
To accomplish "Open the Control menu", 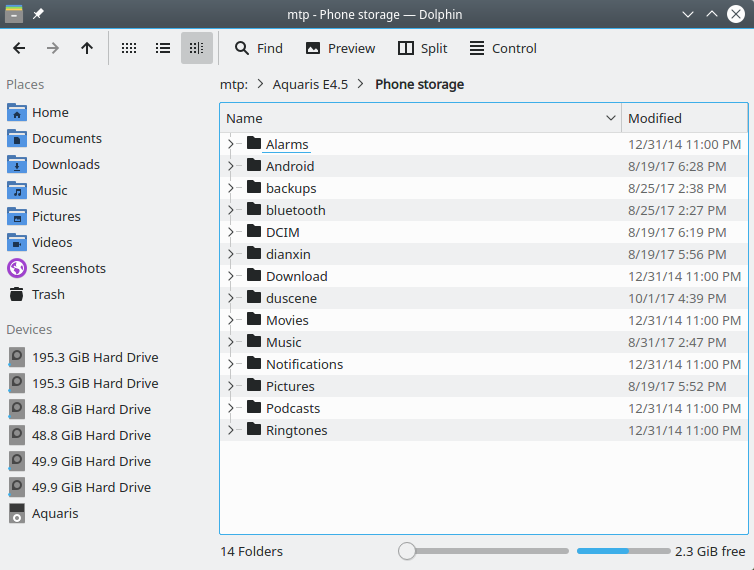I will 503,48.
